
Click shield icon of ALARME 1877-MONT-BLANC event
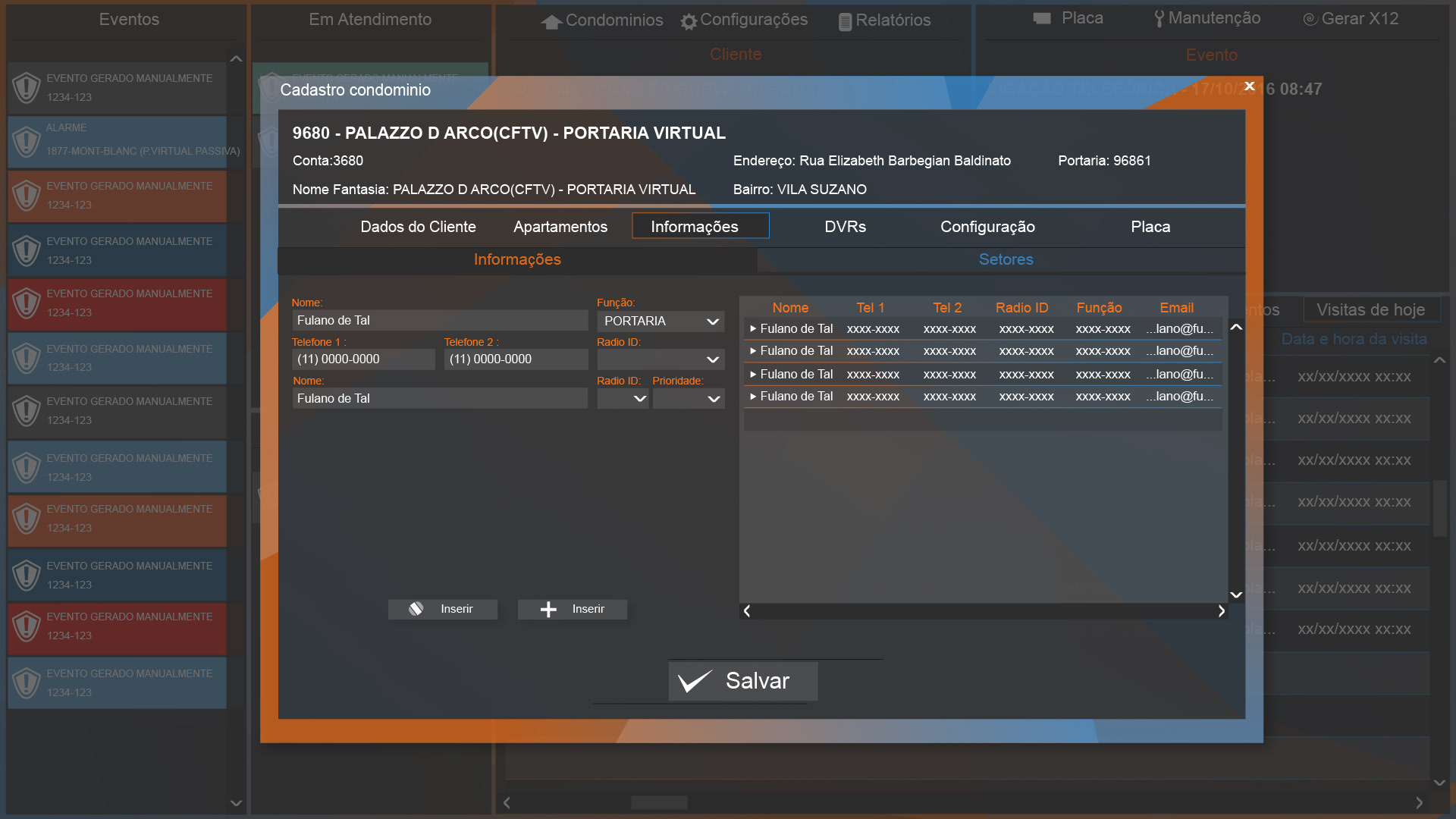(x=27, y=142)
